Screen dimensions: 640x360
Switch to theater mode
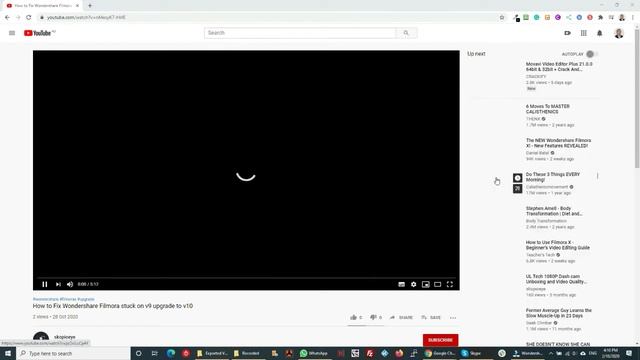[x=438, y=284]
